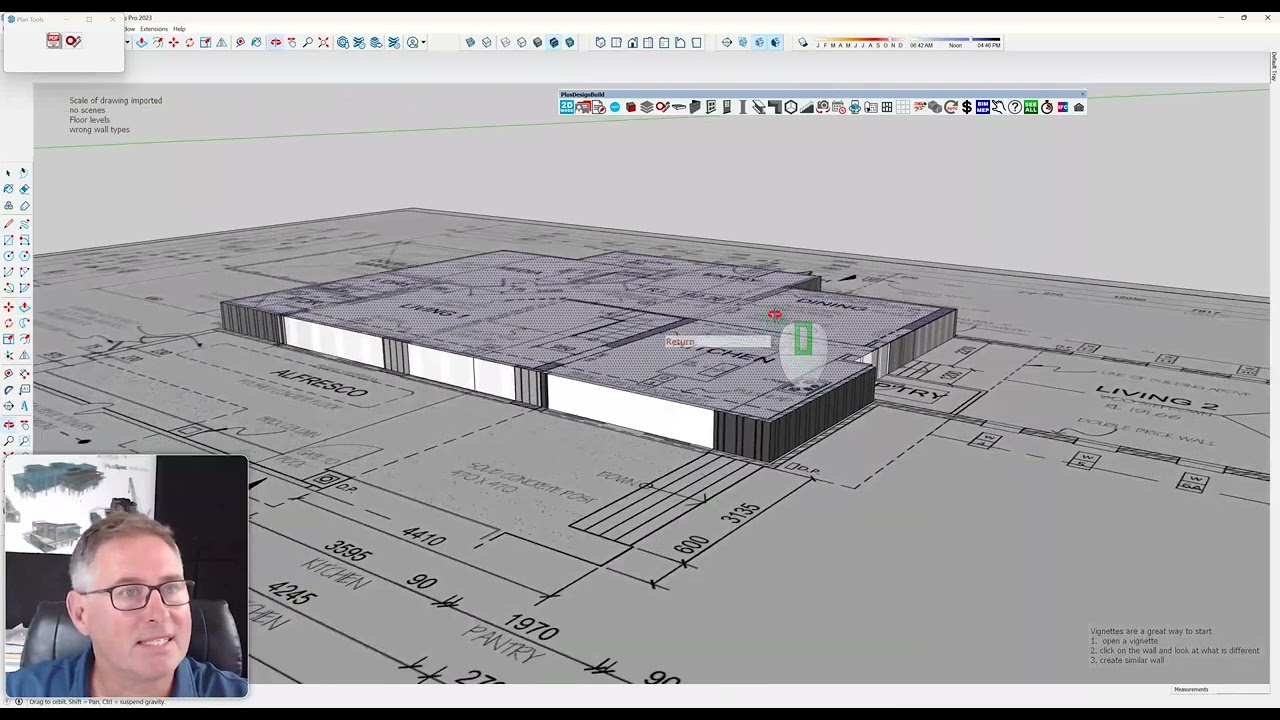This screenshot has height=720, width=1280.
Task: Select the door tool in PlusDesignBuild toolbar
Action: point(727,107)
